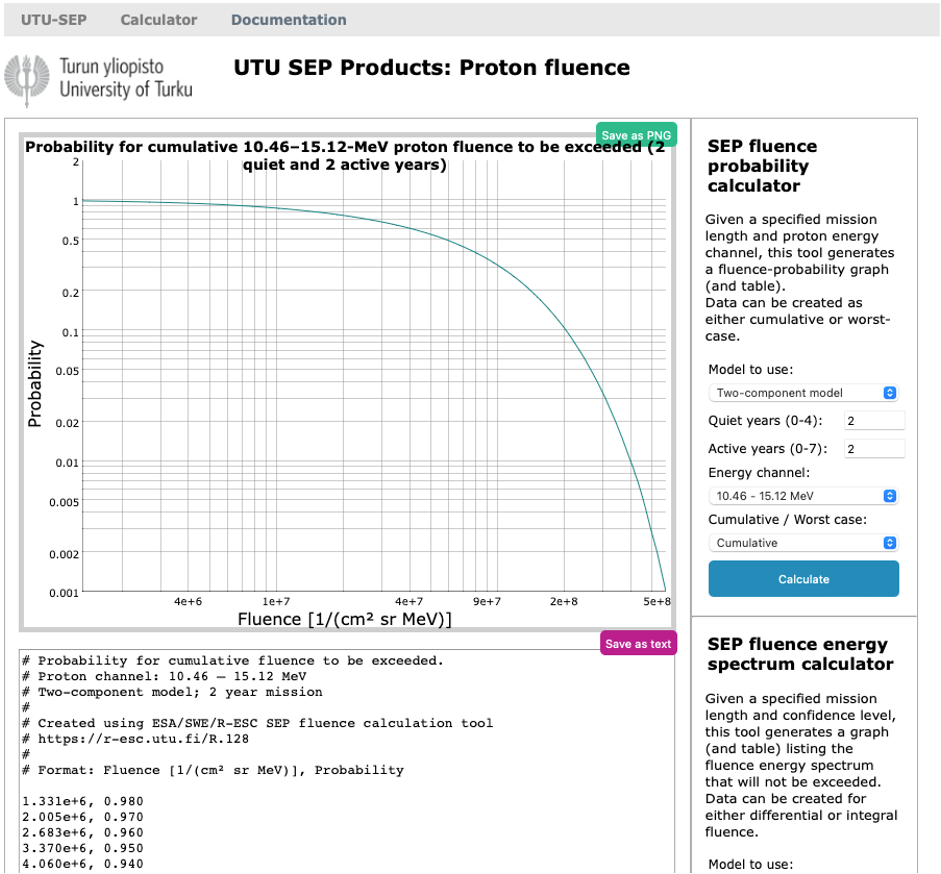The image size is (941, 874).
Task: Click the SEP fluence probability calculator heading
Action: point(762,166)
